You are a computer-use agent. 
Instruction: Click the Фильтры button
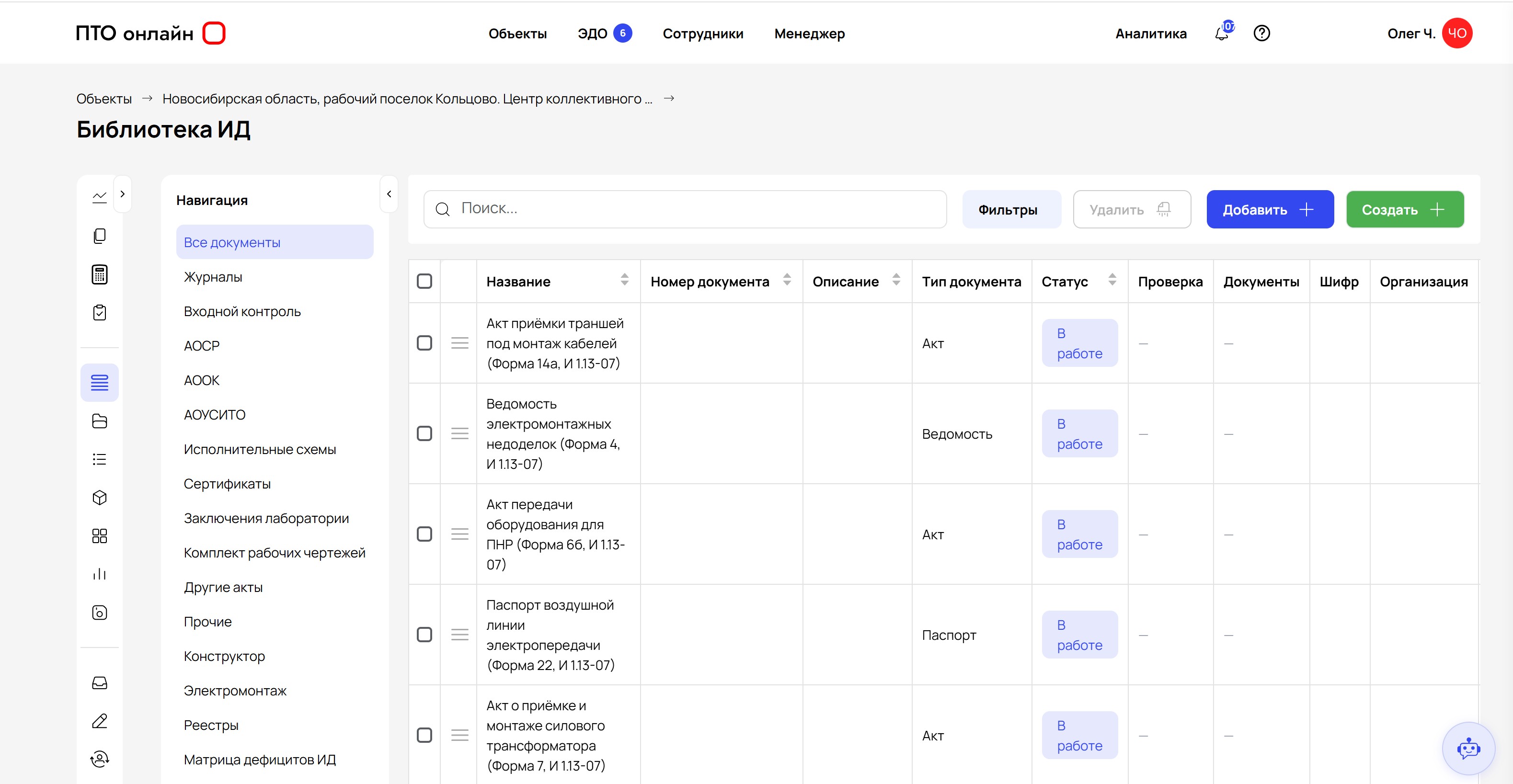tap(1011, 210)
